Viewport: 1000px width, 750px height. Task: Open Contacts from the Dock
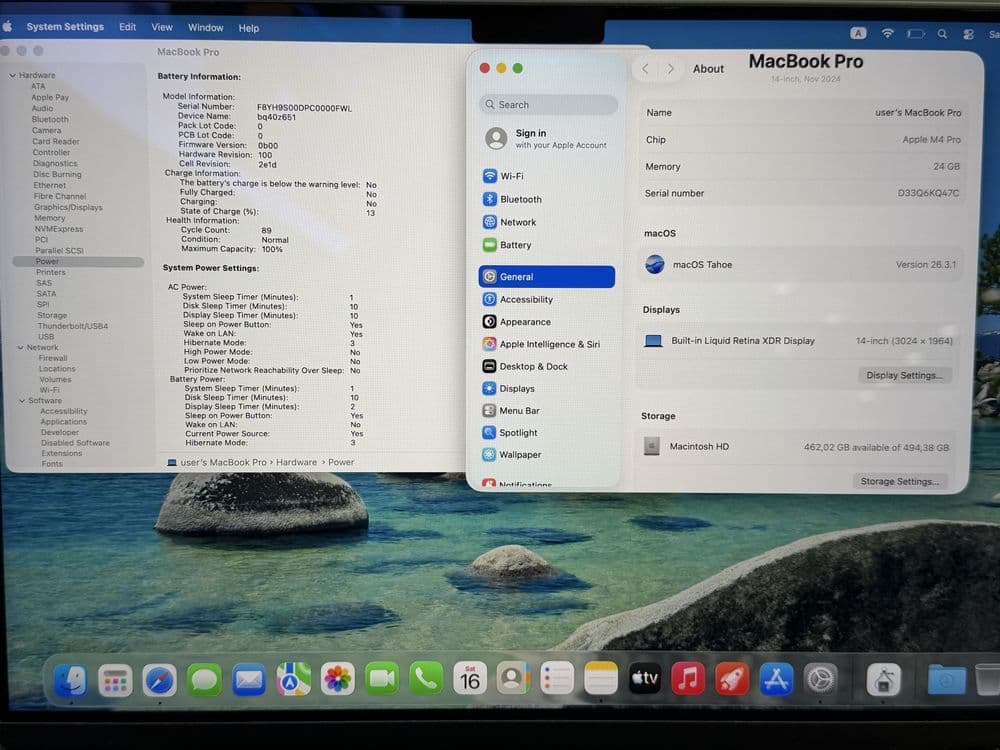(x=513, y=680)
